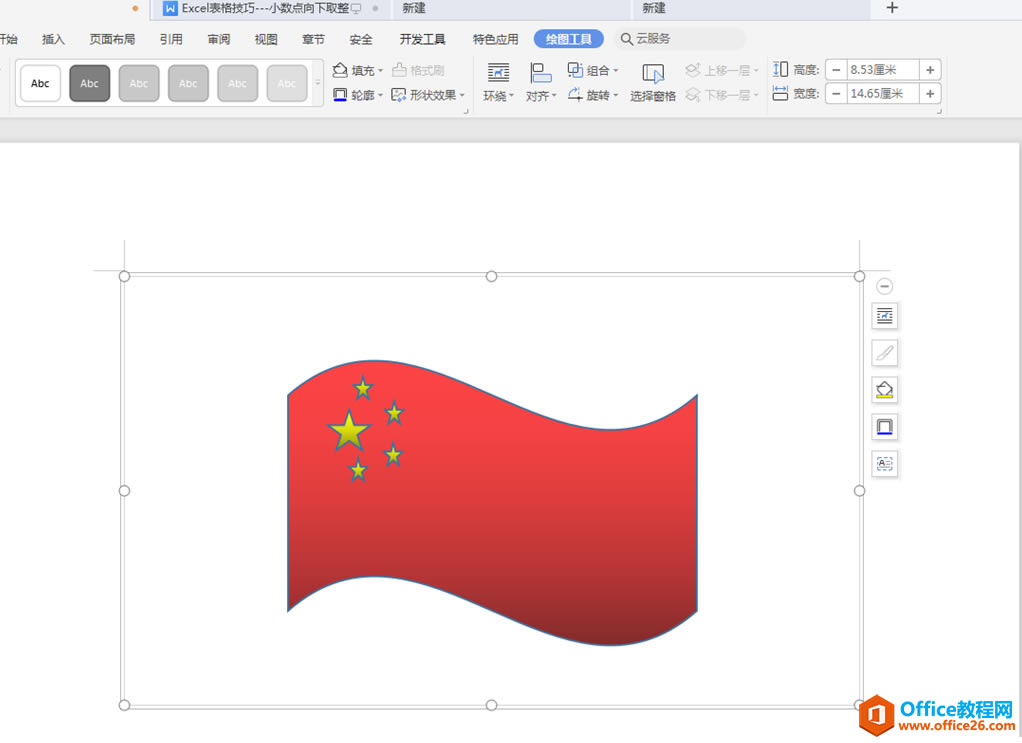The width and height of the screenshot is (1022, 743).
Task: Click the height field showing 8.53厘米
Action: coord(883,70)
